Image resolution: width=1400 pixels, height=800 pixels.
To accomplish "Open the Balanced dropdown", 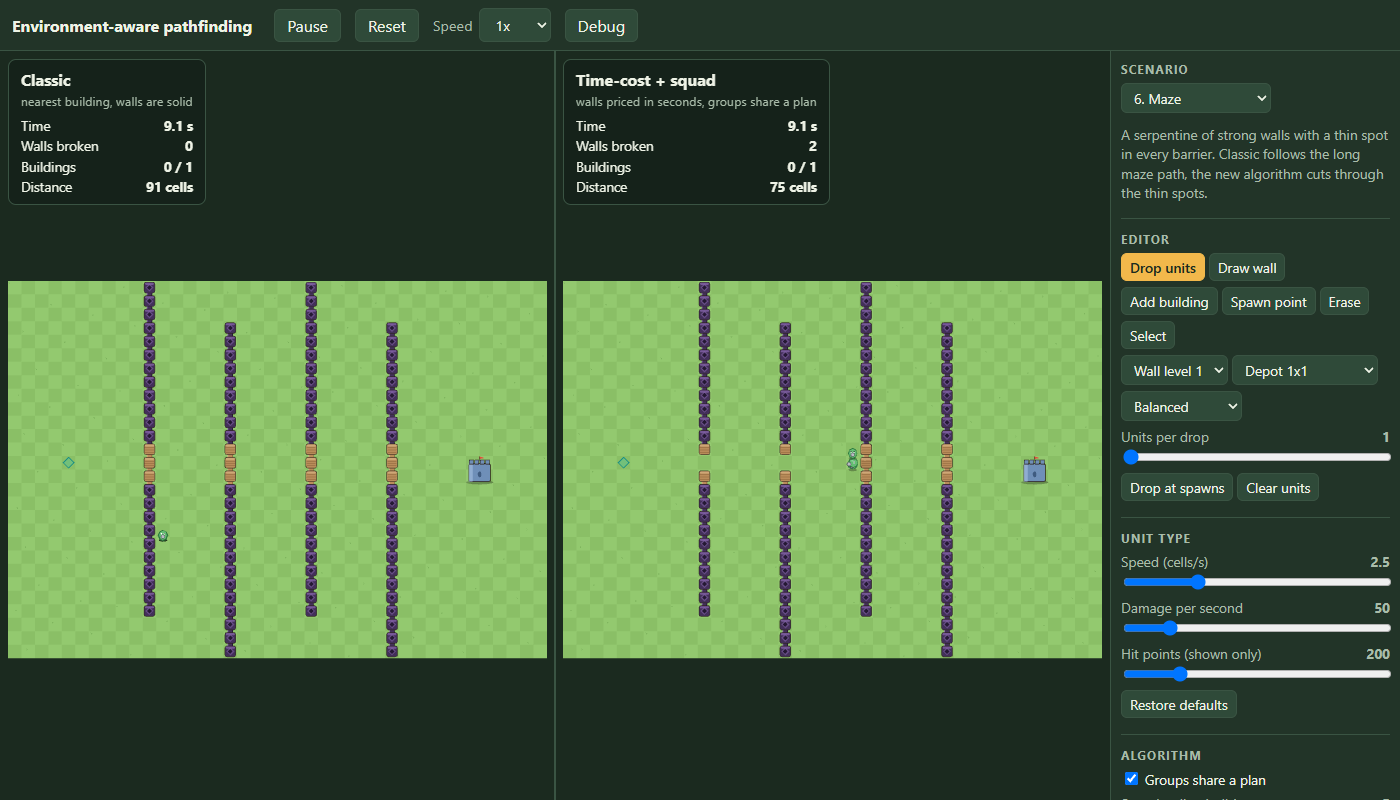I will pyautogui.click(x=1181, y=407).
